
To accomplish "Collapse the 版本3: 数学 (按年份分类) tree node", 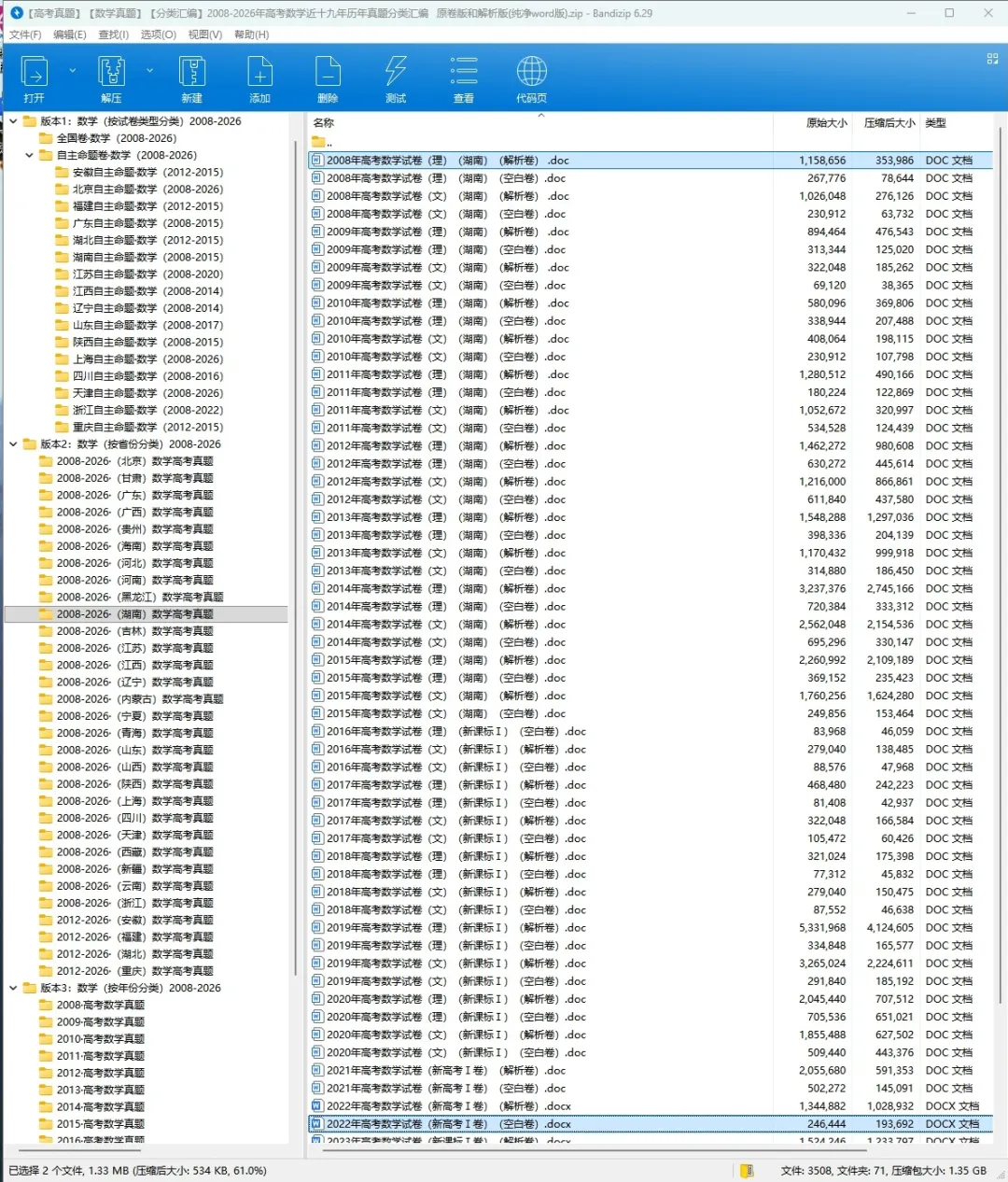I will pos(13,988).
